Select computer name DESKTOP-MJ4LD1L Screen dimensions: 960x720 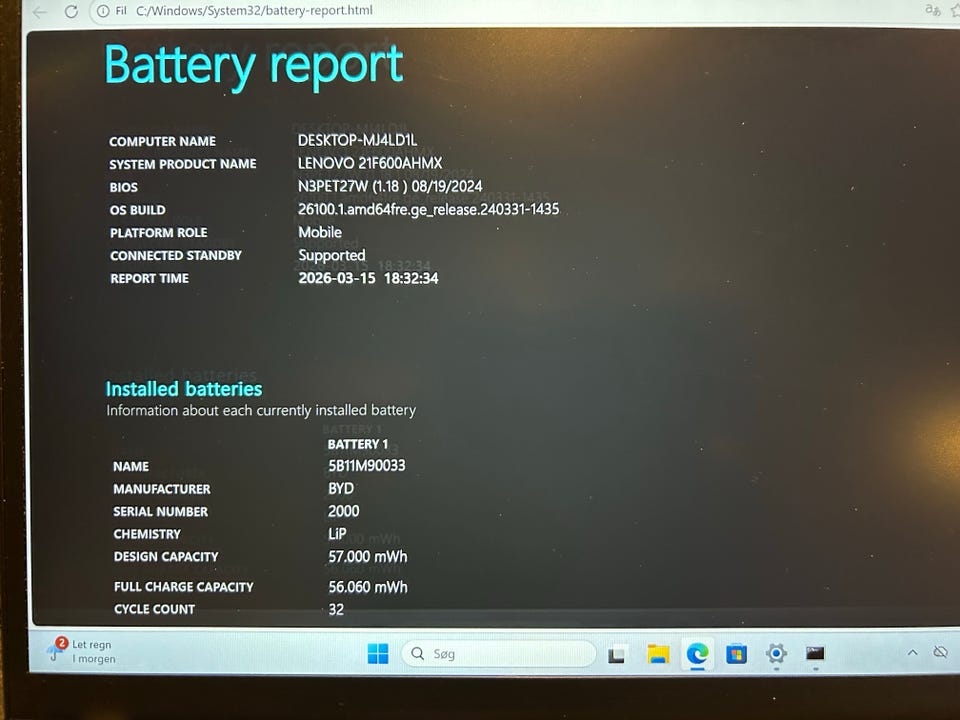[357, 140]
